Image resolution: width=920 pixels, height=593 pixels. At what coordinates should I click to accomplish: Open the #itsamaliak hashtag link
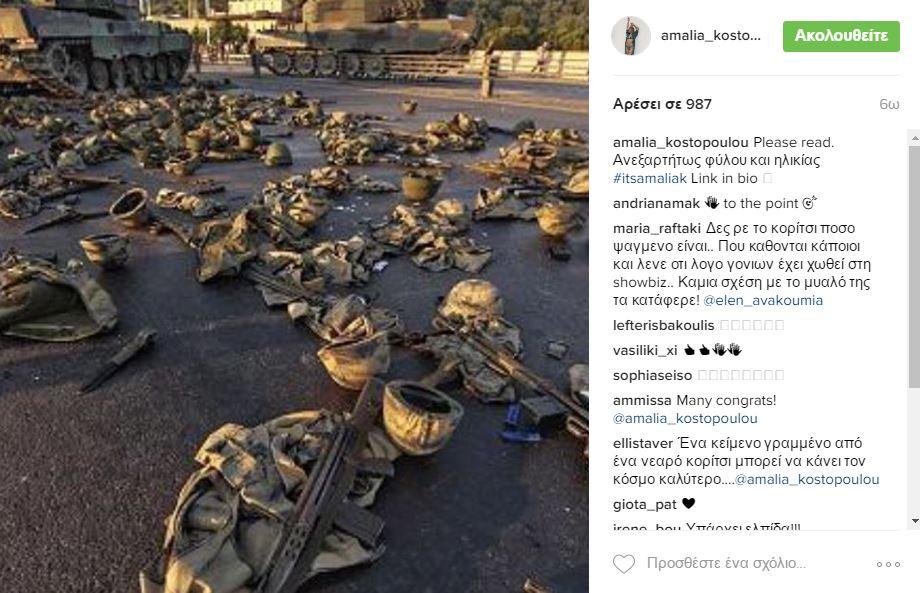point(650,178)
